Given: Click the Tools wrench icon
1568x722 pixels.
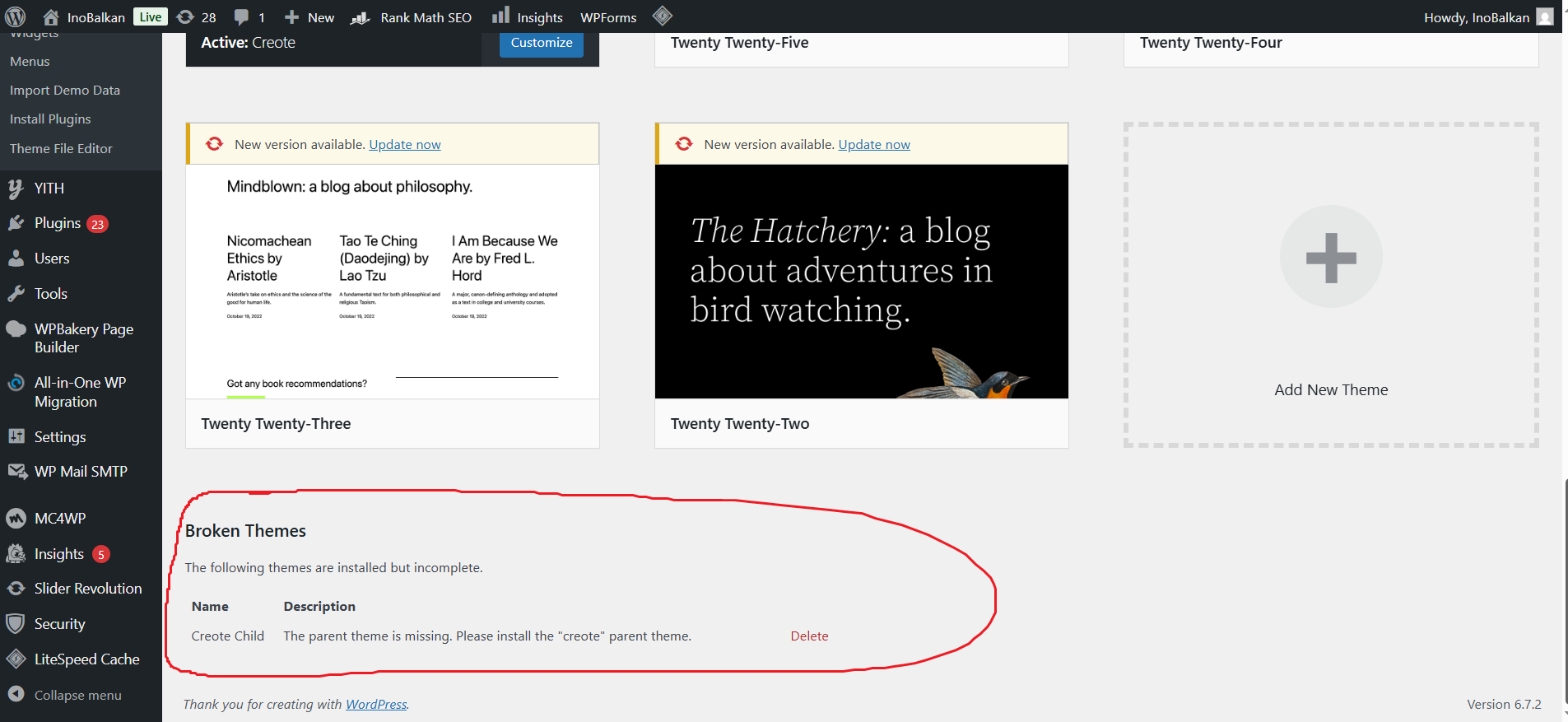Looking at the screenshot, I should click(16, 294).
